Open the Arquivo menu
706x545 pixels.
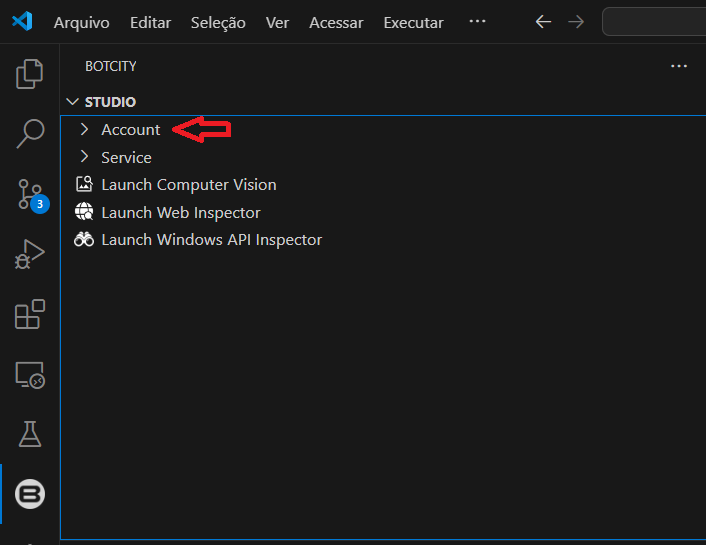(81, 22)
